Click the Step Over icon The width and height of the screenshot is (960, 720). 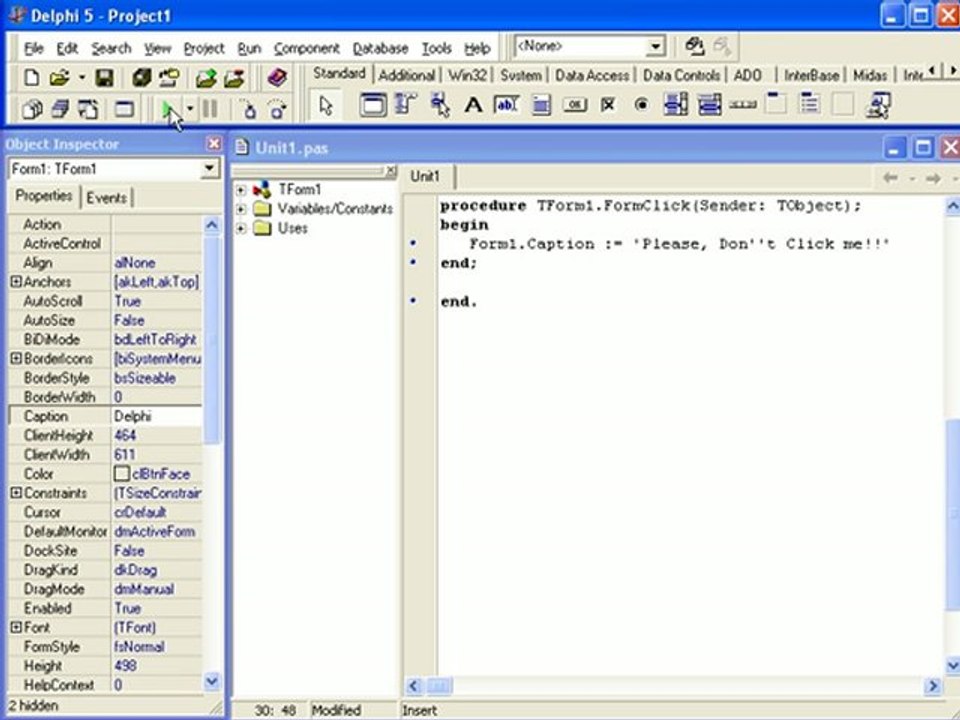(x=277, y=110)
